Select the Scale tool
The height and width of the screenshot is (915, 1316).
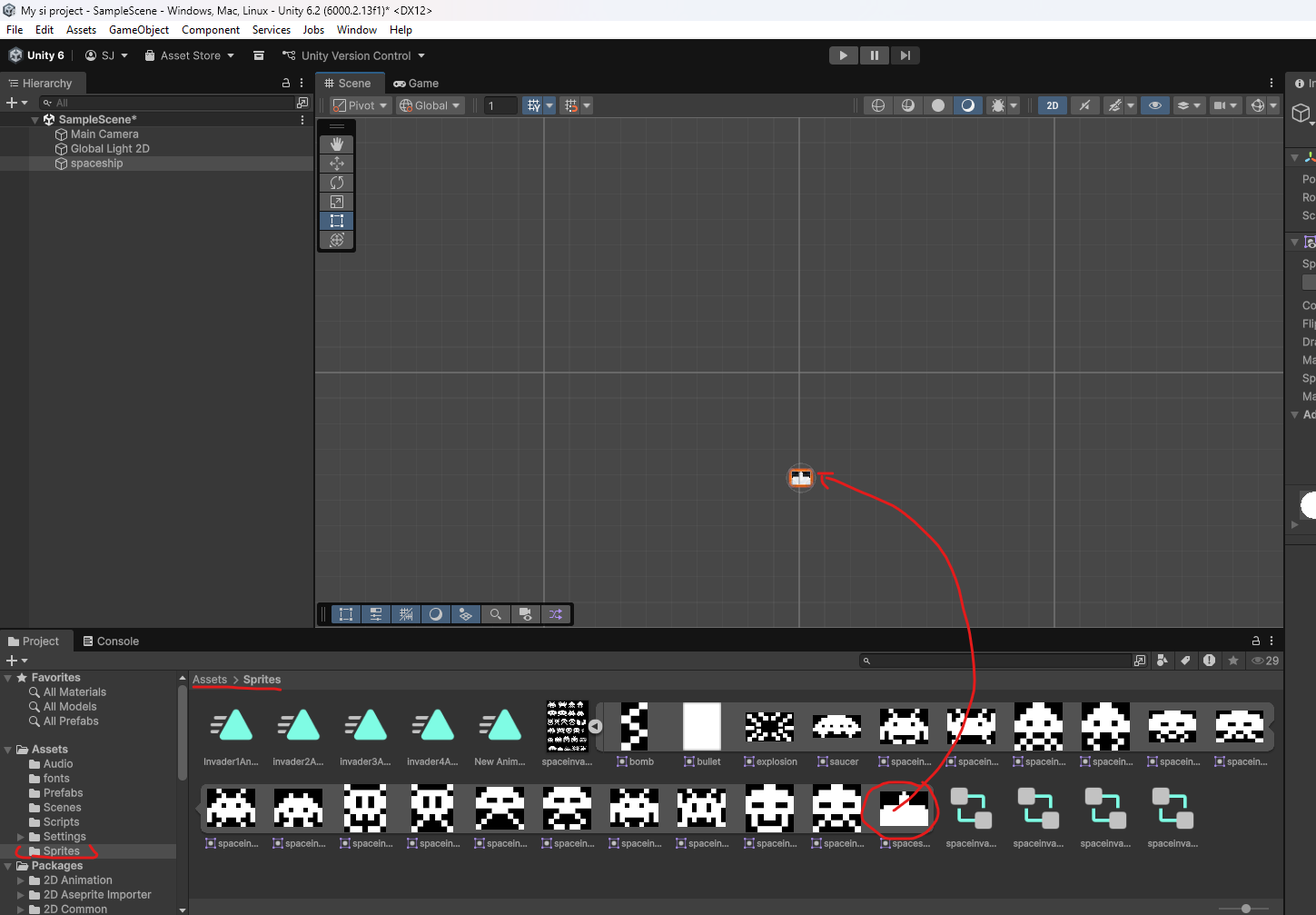[x=336, y=202]
